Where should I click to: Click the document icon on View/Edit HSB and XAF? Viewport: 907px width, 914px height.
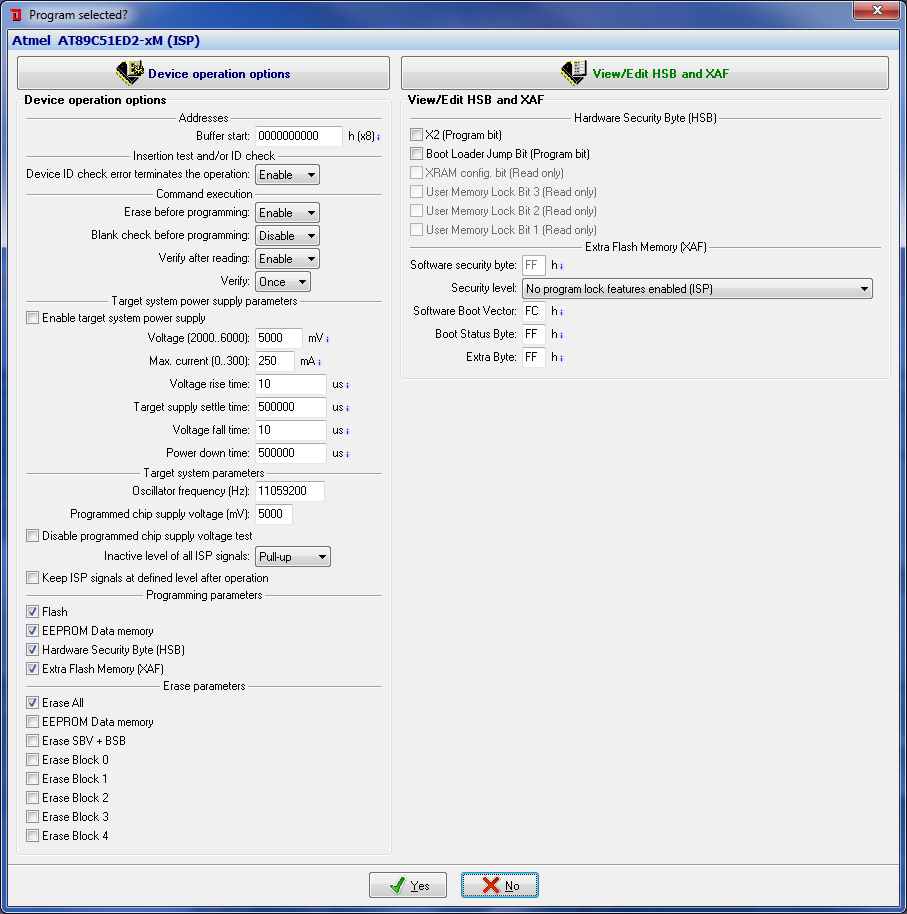[574, 73]
